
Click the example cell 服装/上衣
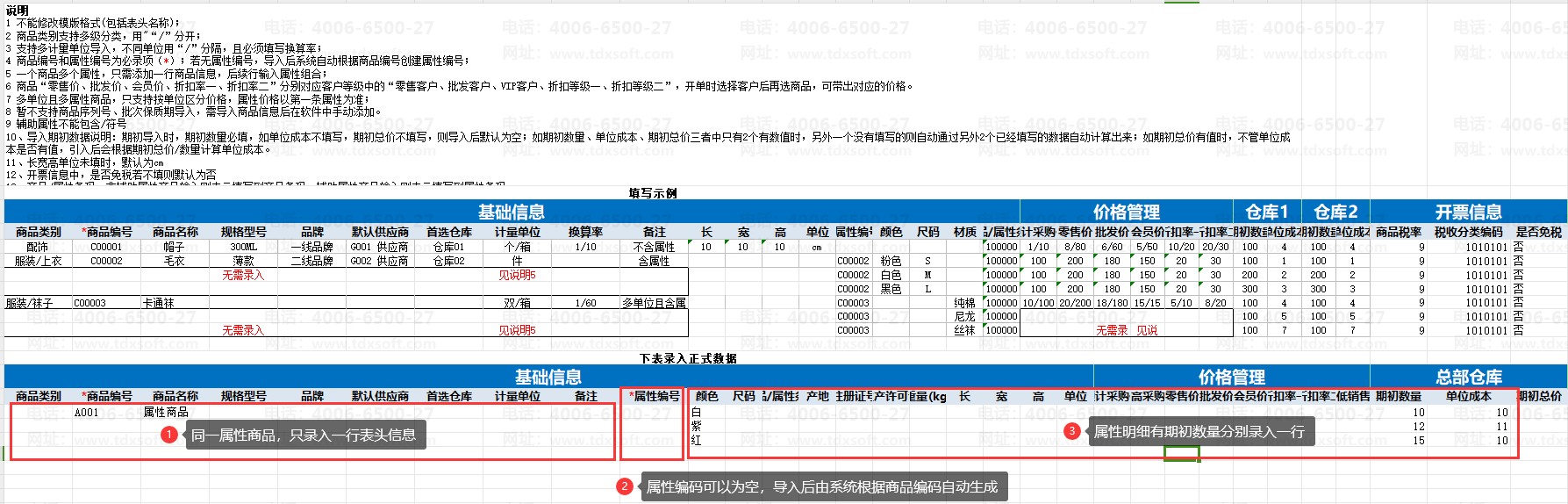[38, 261]
